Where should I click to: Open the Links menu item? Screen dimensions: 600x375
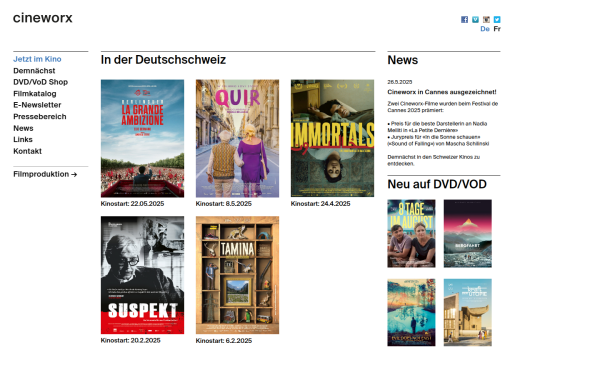coord(23,139)
